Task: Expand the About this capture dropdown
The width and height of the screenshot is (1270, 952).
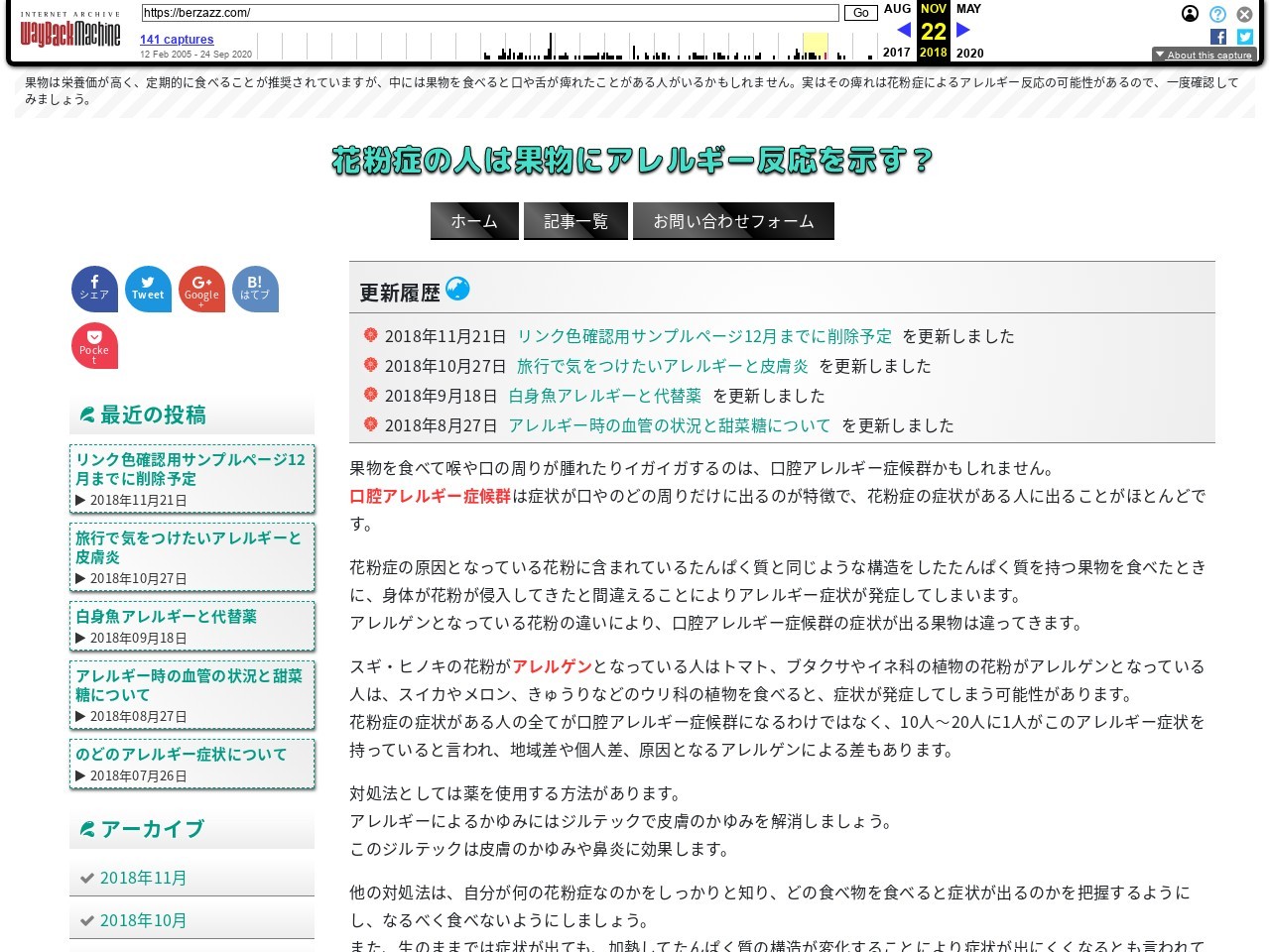Action: click(x=1204, y=55)
